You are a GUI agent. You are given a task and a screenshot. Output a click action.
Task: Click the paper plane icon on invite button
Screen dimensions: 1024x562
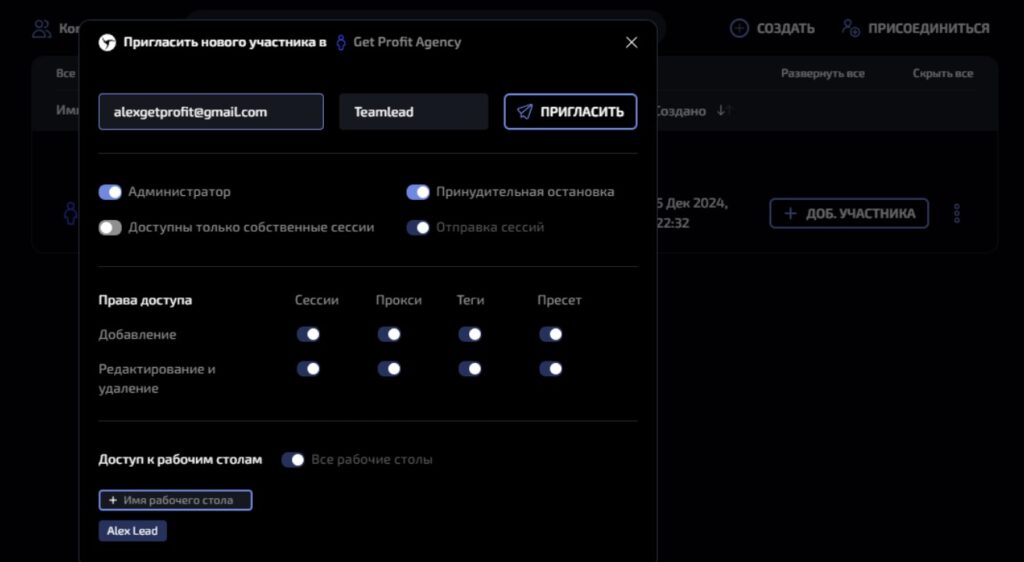pos(524,112)
